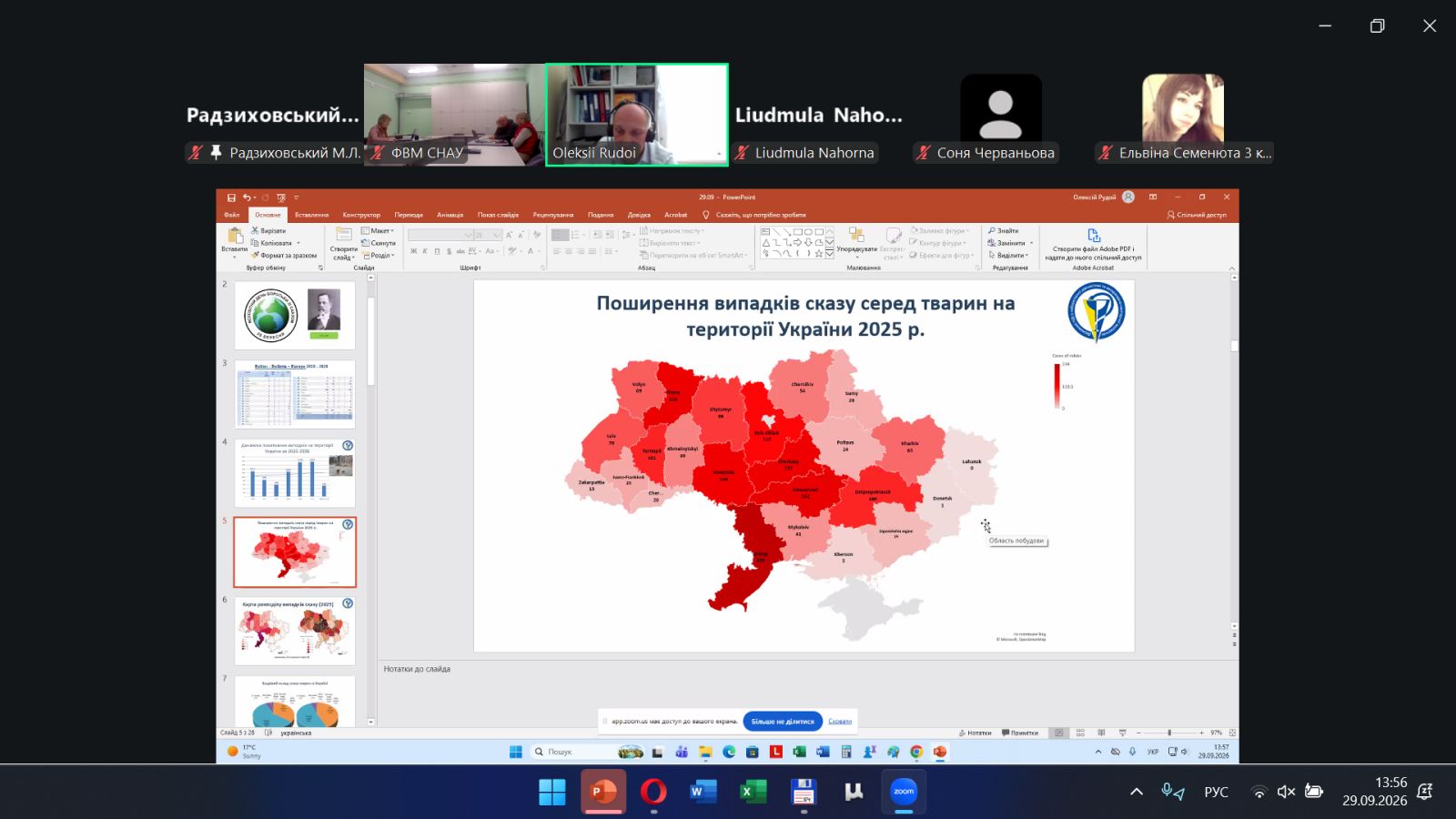
Task: Click the Adobe PDF create-and-share icon
Action: coord(1093,236)
